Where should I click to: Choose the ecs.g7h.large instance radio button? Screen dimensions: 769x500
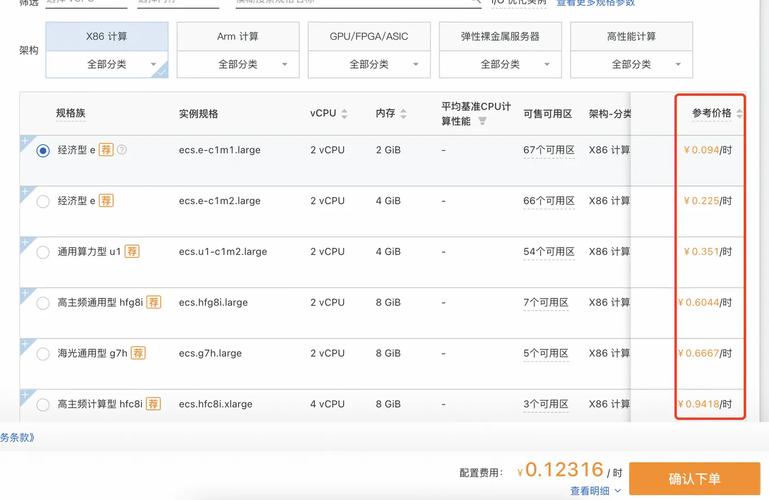(43, 354)
